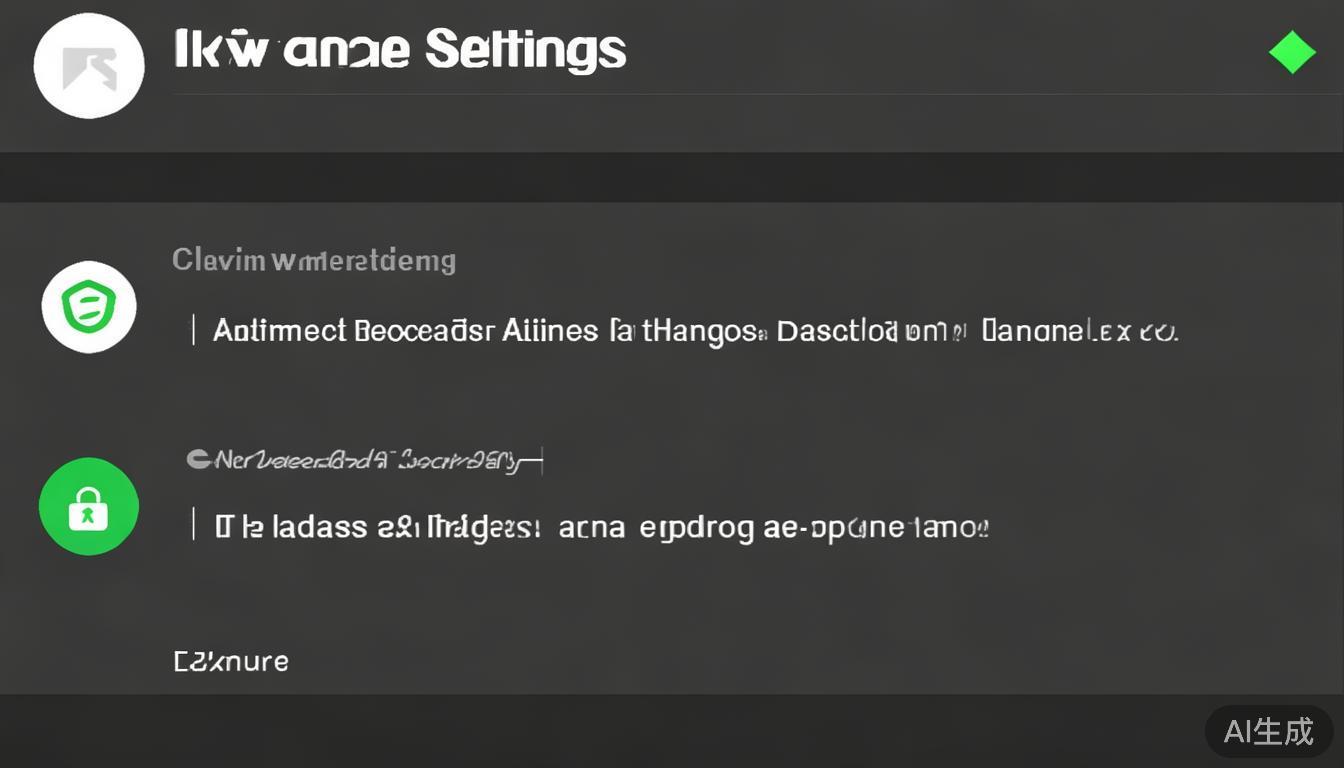The height and width of the screenshot is (768, 1344).
Task: Click the small icon before the strikethrough heading
Action: click(198, 460)
